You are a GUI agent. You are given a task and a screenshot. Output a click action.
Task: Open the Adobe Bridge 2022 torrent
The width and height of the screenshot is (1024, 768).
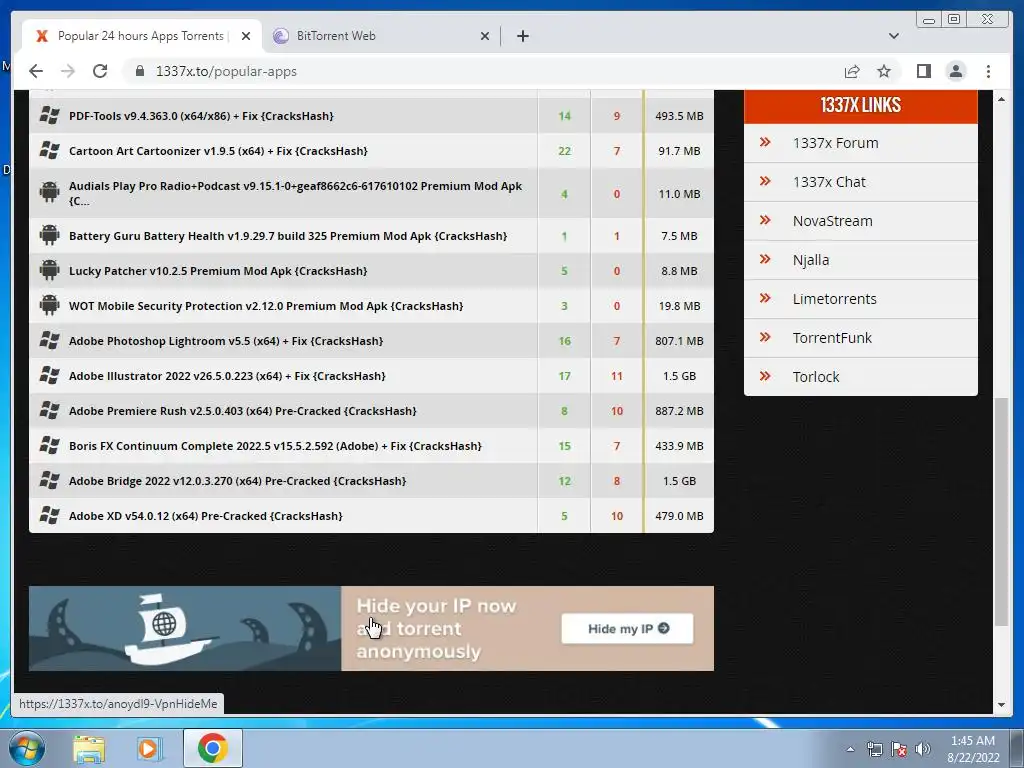pyautogui.click(x=237, y=481)
